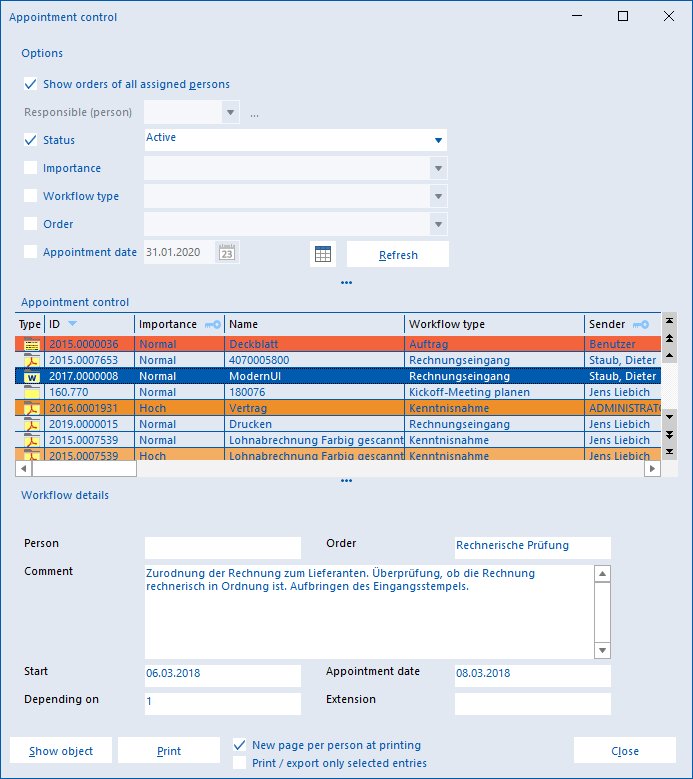
Task: Expand the Workflow type dropdown
Action: (438, 196)
